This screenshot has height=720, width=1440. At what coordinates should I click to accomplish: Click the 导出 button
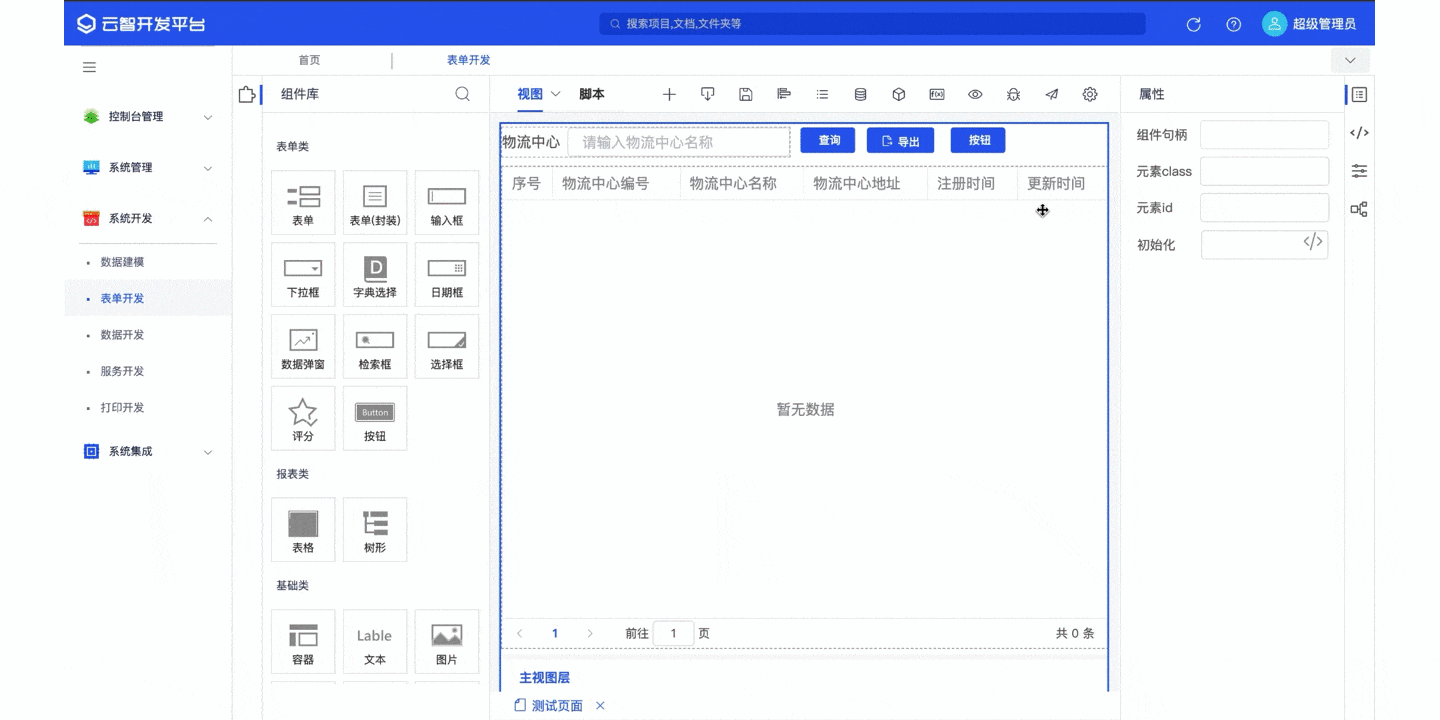(900, 141)
